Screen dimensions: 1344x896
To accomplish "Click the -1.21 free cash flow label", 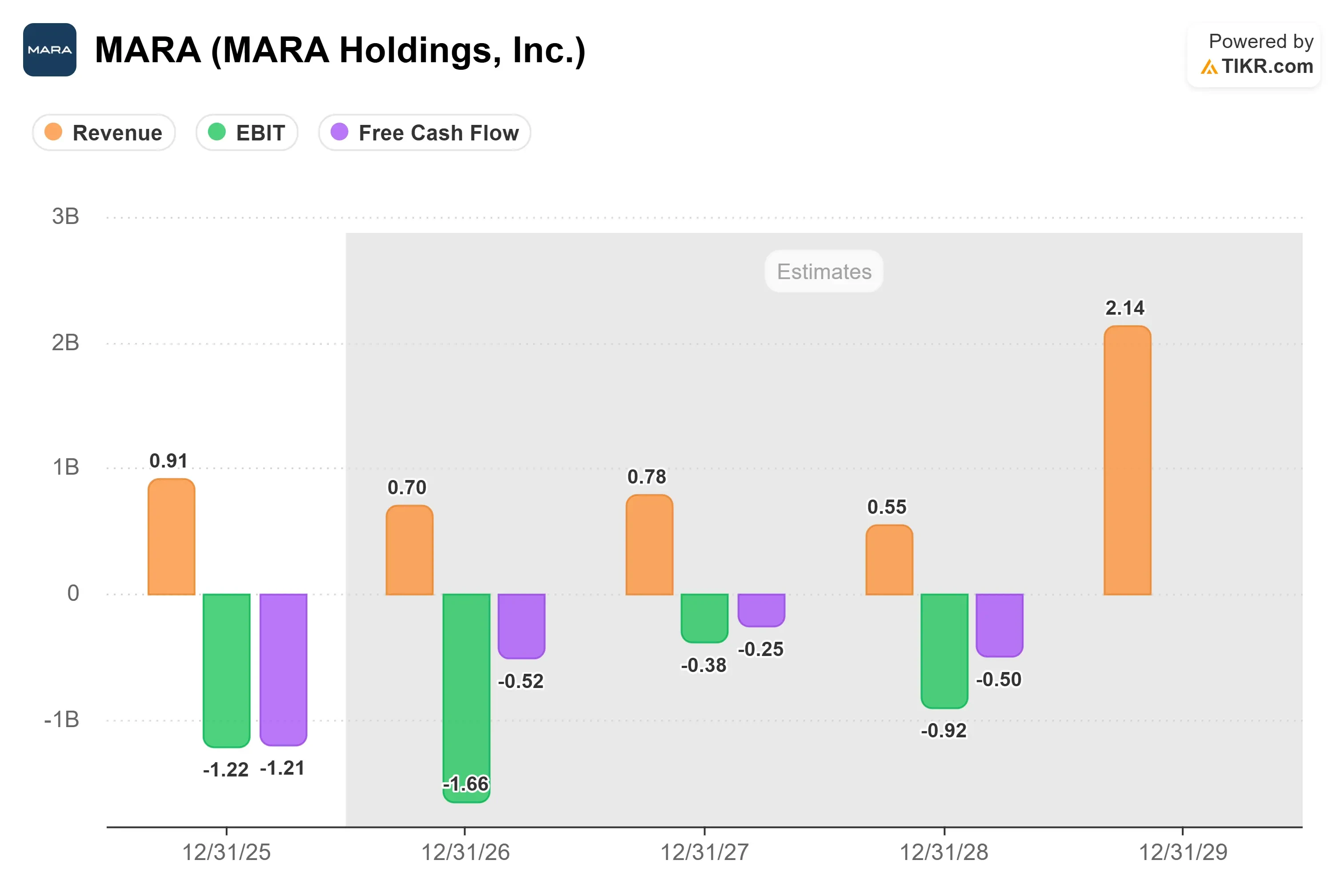I will pyautogui.click(x=282, y=768).
